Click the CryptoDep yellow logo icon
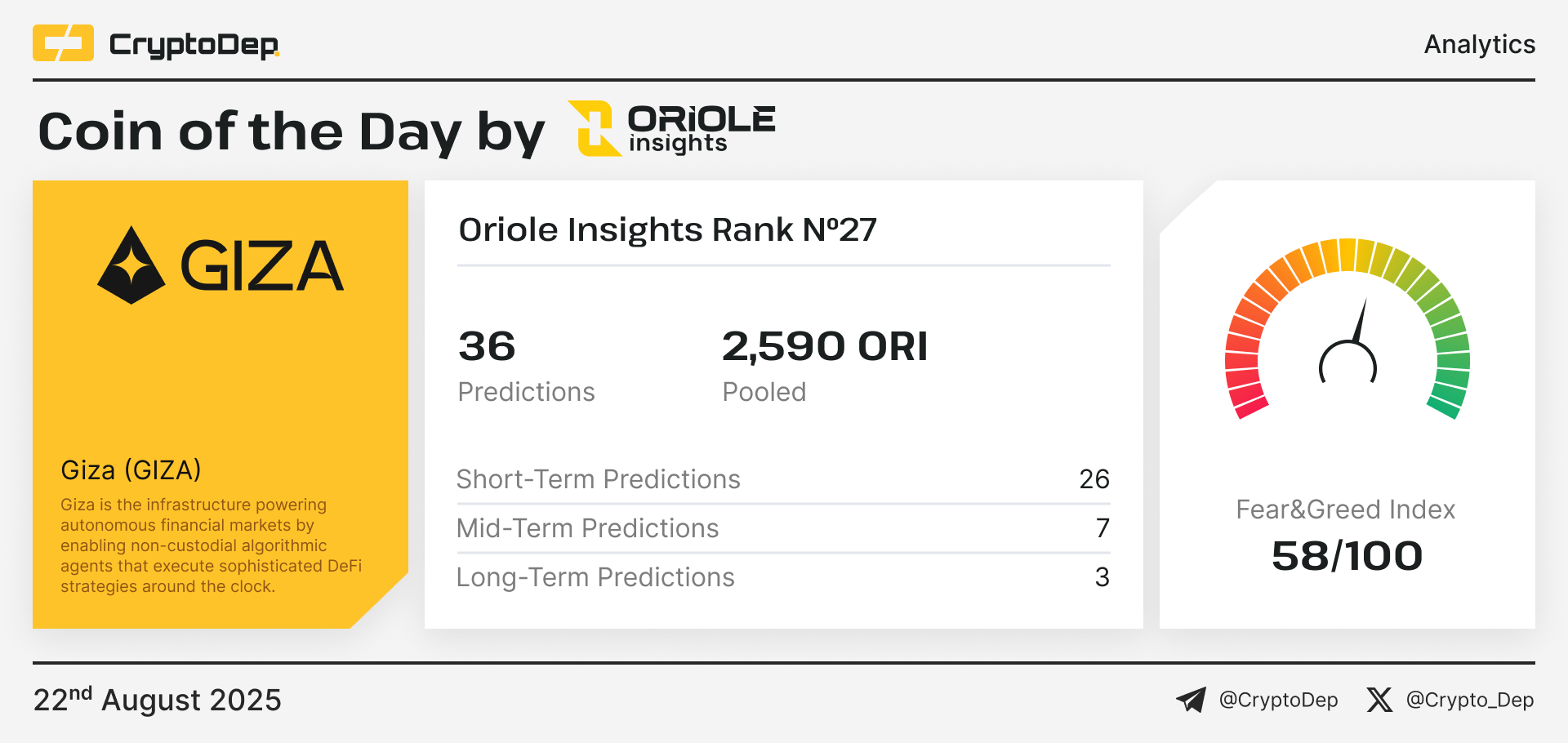The width and height of the screenshot is (1568, 743). [x=63, y=43]
